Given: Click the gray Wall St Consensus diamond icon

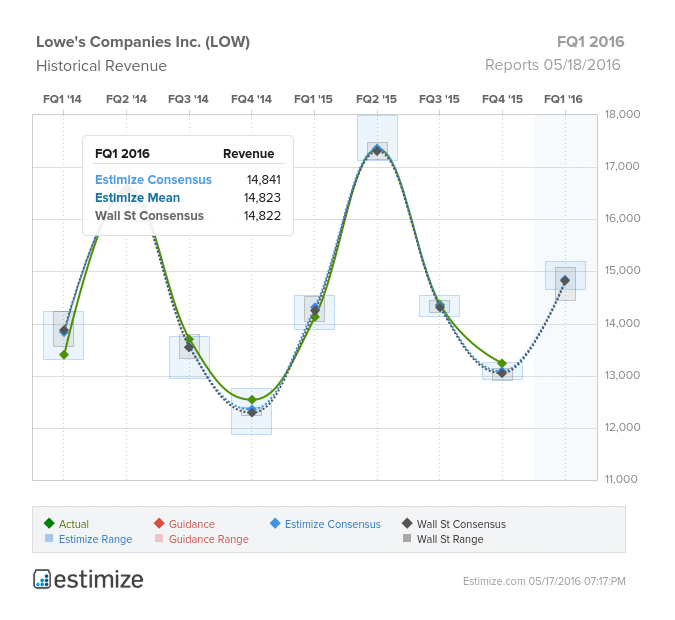Looking at the screenshot, I should point(407,523).
